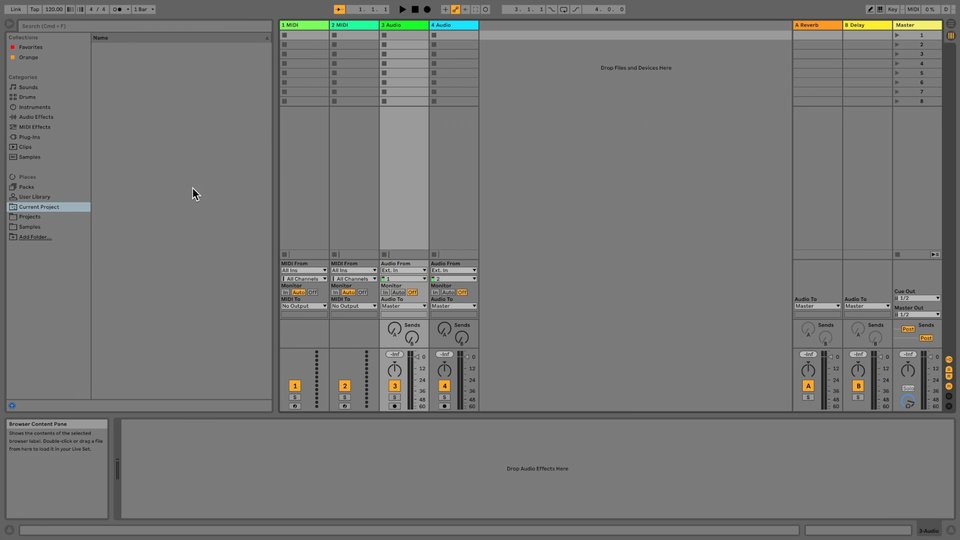Open the MIDI Effects category
Viewport: 960px width, 540px height.
pos(34,127)
